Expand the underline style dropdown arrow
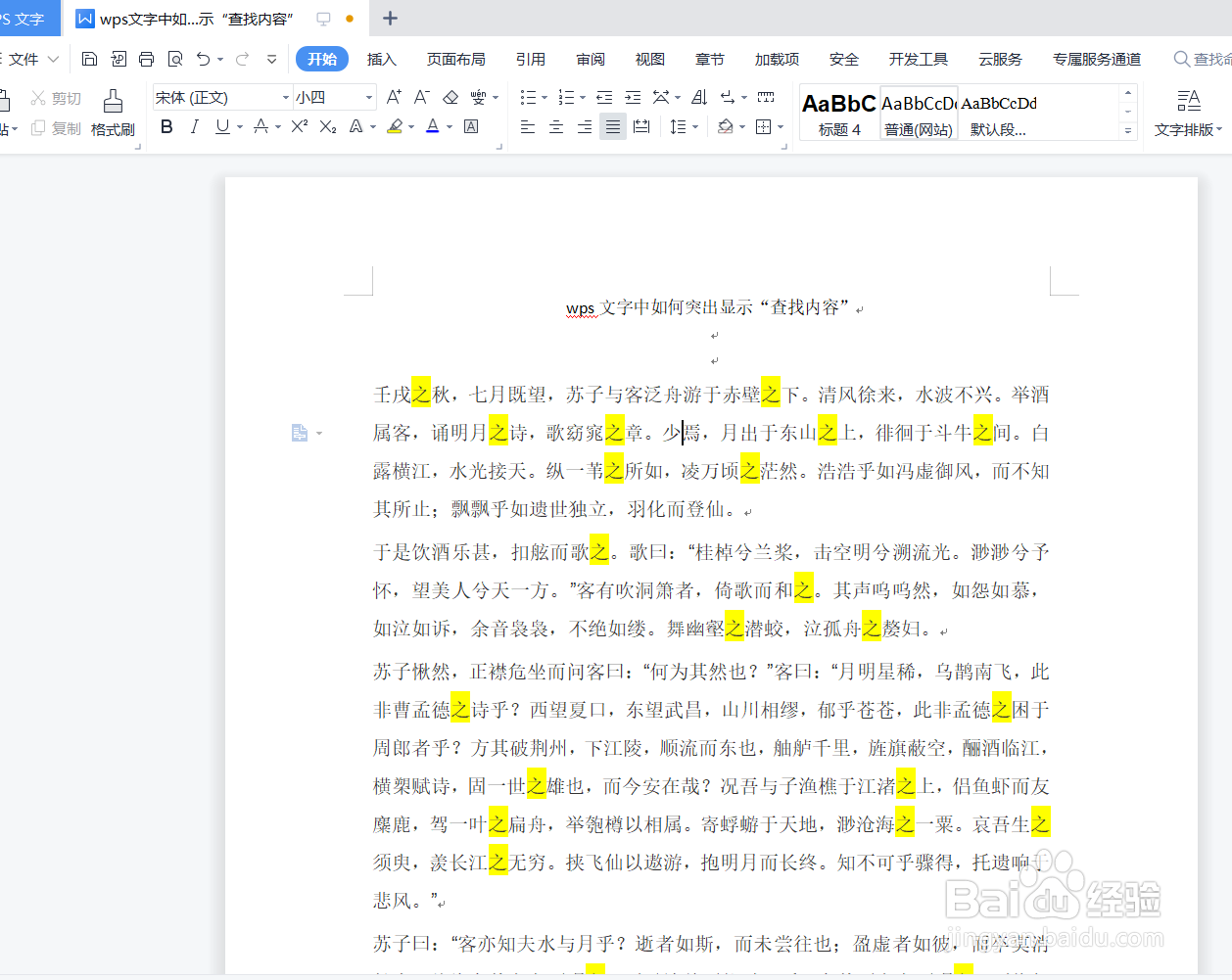 [x=240, y=127]
